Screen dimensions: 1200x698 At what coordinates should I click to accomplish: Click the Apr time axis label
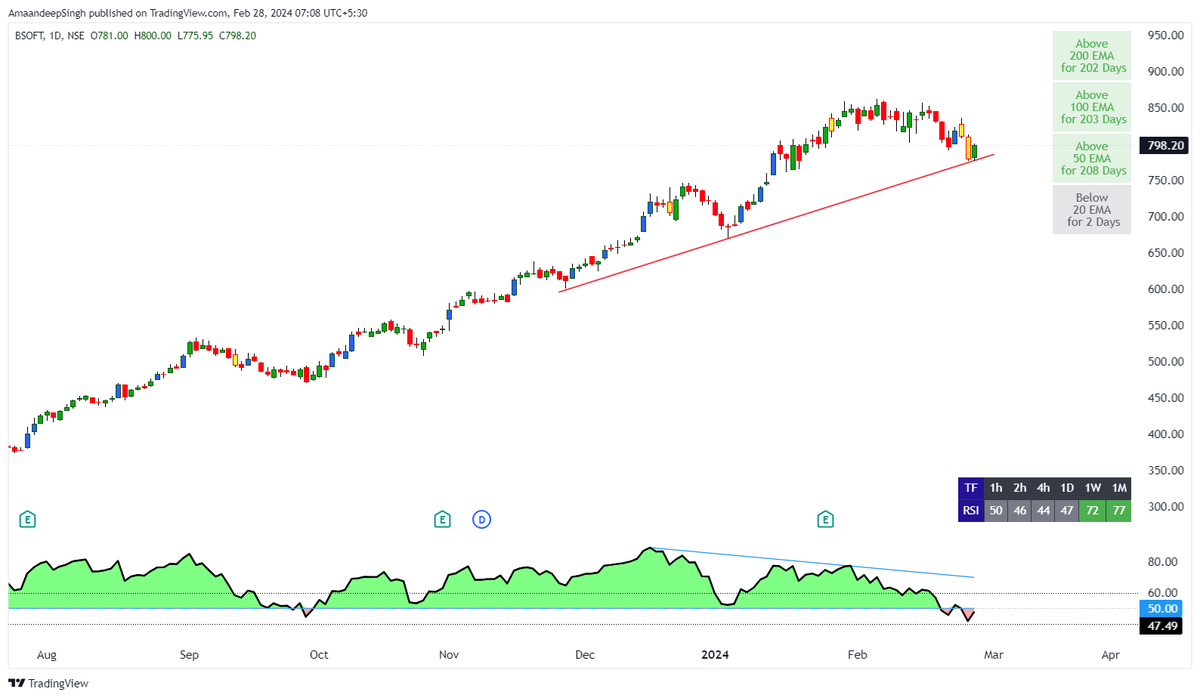click(1110, 655)
